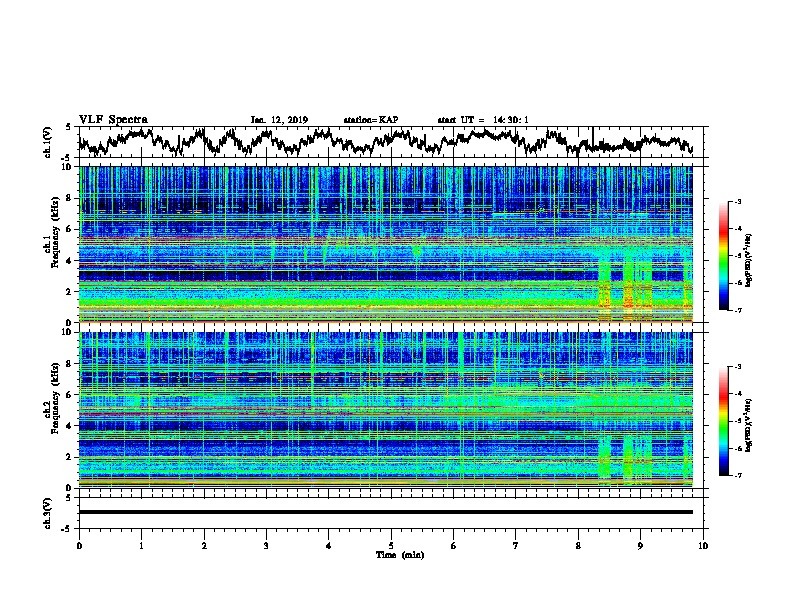
Task: Click time axis tick label "4"
Action: [x=329, y=545]
